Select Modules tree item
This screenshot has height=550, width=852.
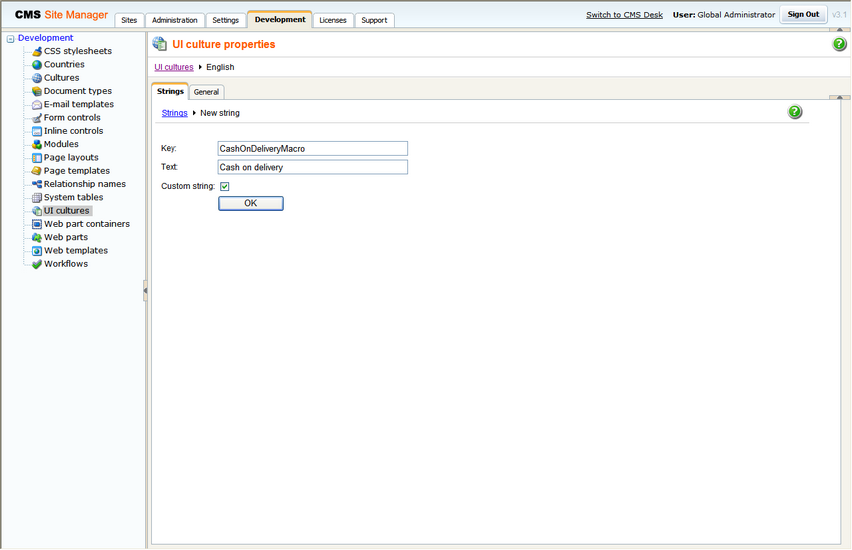[x=61, y=144]
